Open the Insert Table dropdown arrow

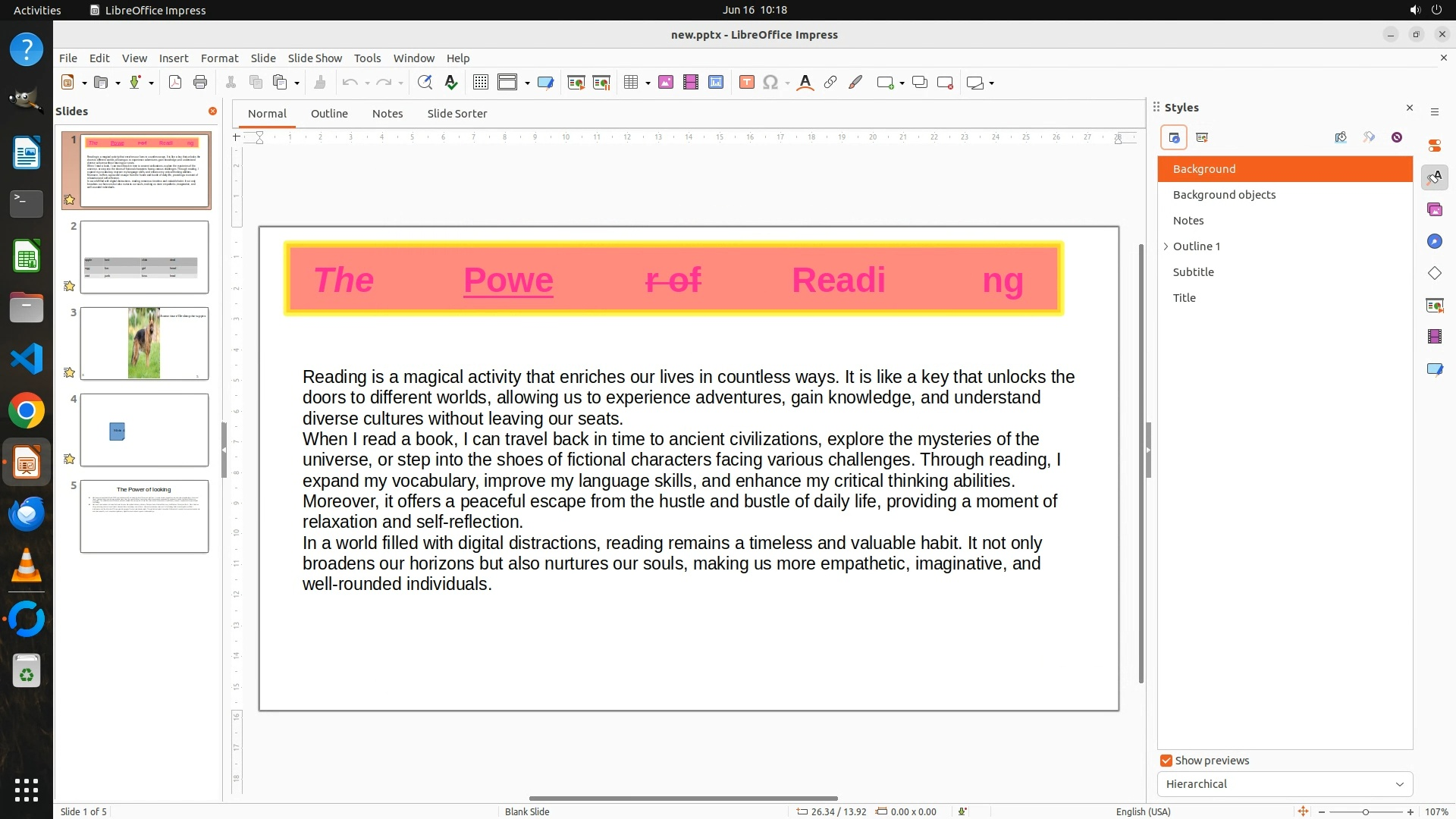pos(648,83)
